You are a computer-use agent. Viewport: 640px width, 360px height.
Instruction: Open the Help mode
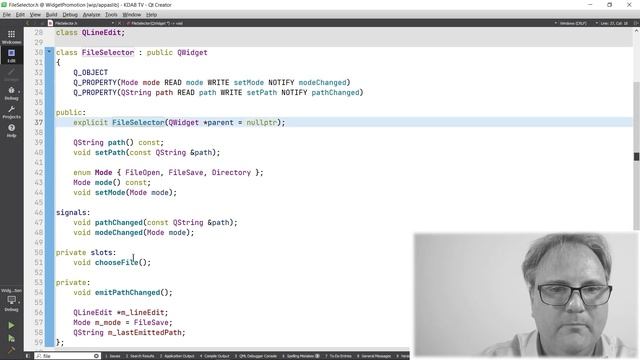[x=11, y=131]
